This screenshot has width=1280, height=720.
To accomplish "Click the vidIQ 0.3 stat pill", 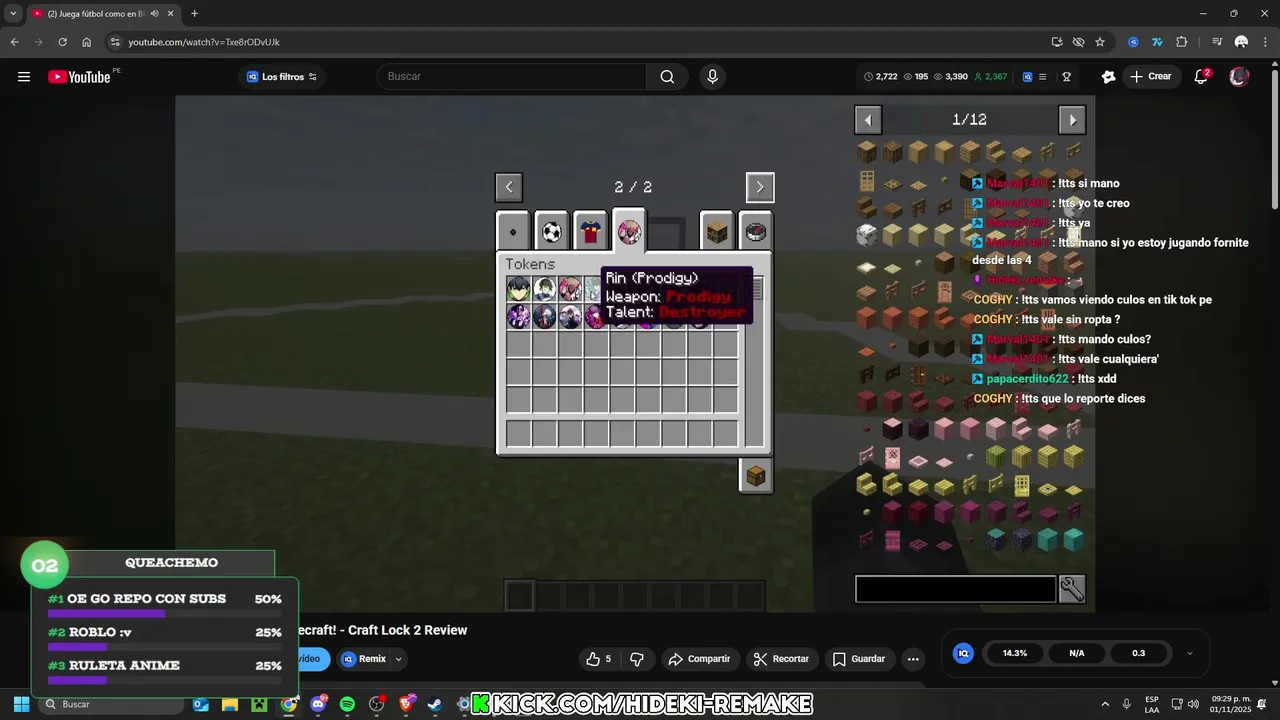I will (1138, 653).
